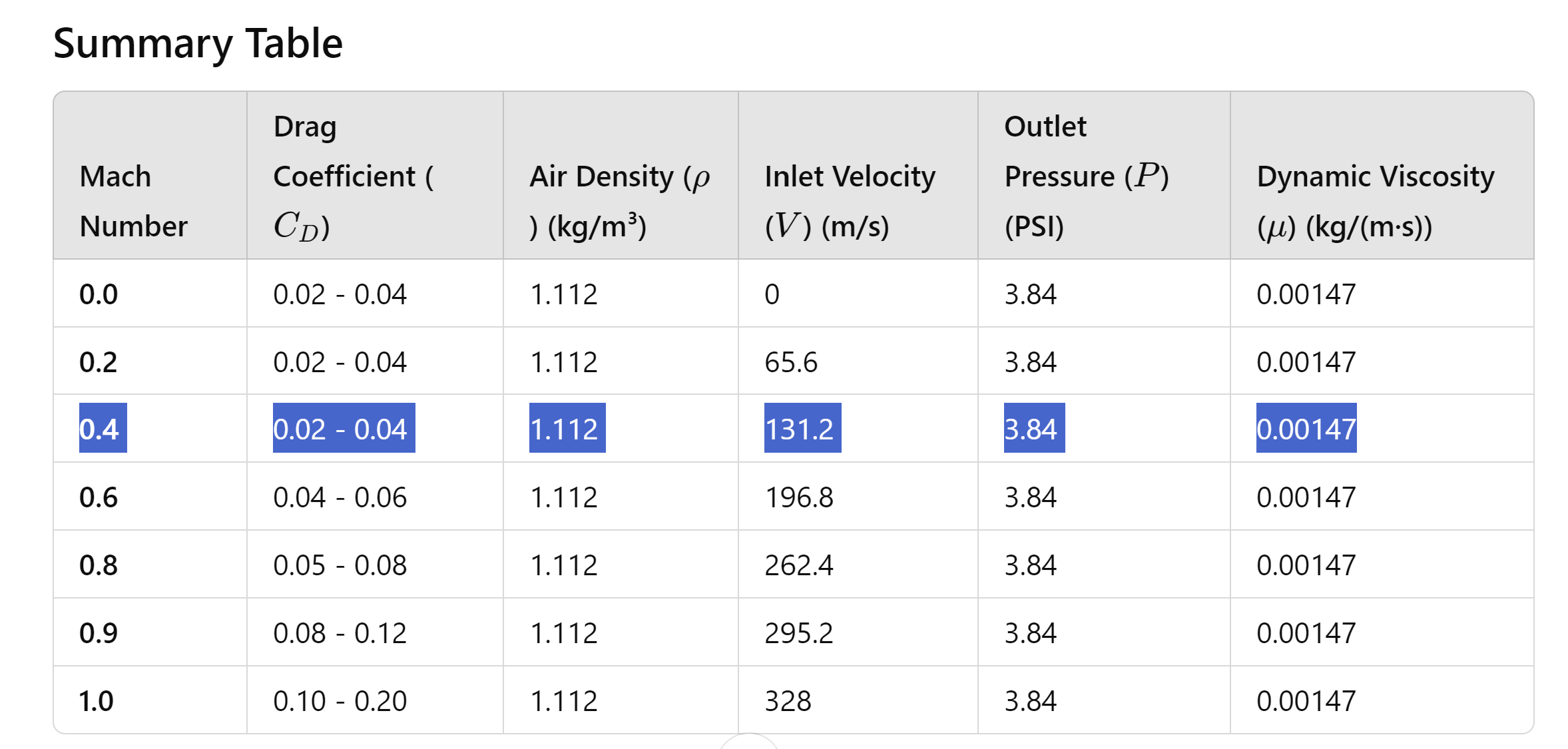Select the Mach number 1.0 row label
Image resolution: width=1568 pixels, height=749 pixels.
[97, 701]
